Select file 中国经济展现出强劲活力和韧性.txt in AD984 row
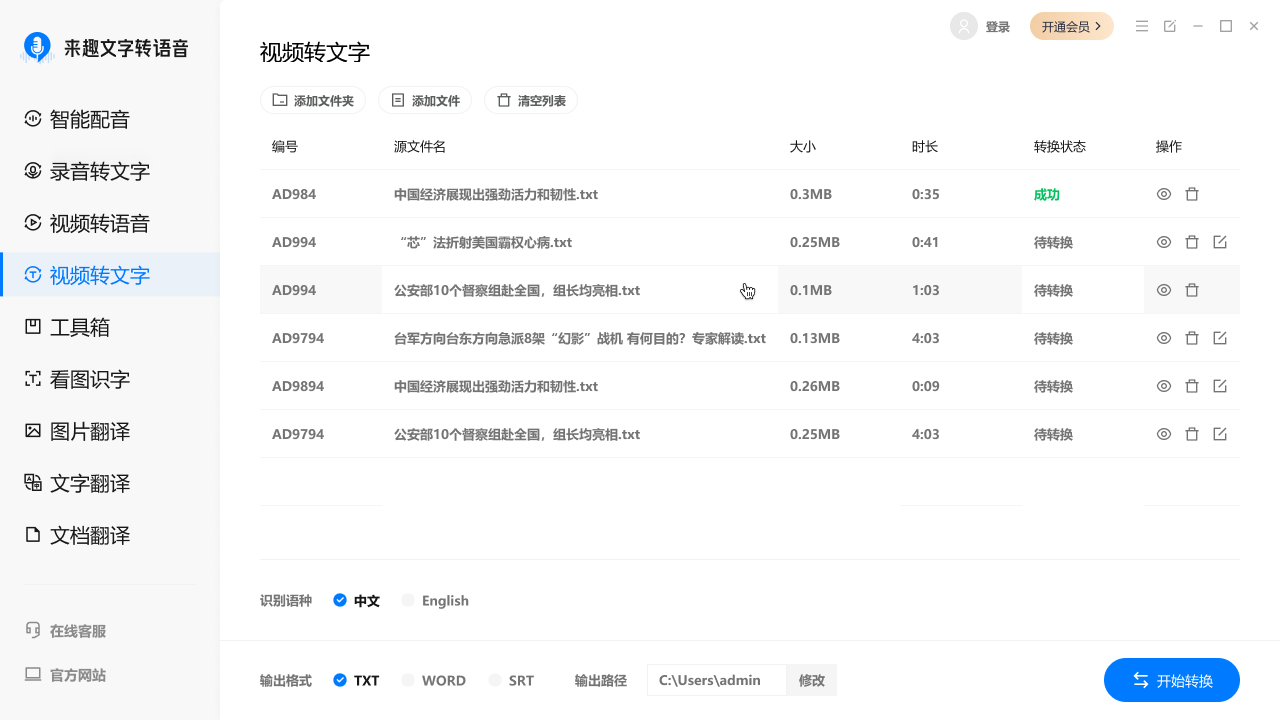1280x720 pixels. pos(496,195)
